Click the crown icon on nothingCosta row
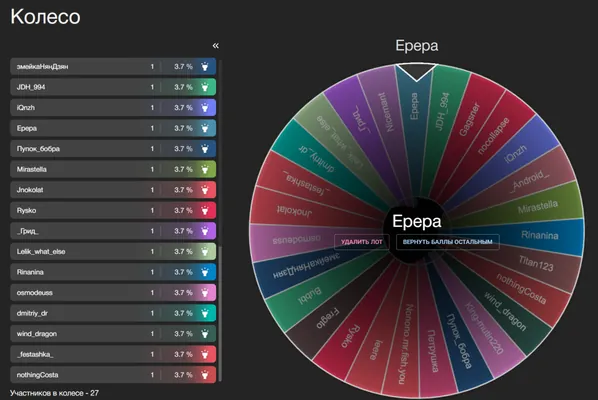The height and width of the screenshot is (400, 598). point(205,375)
